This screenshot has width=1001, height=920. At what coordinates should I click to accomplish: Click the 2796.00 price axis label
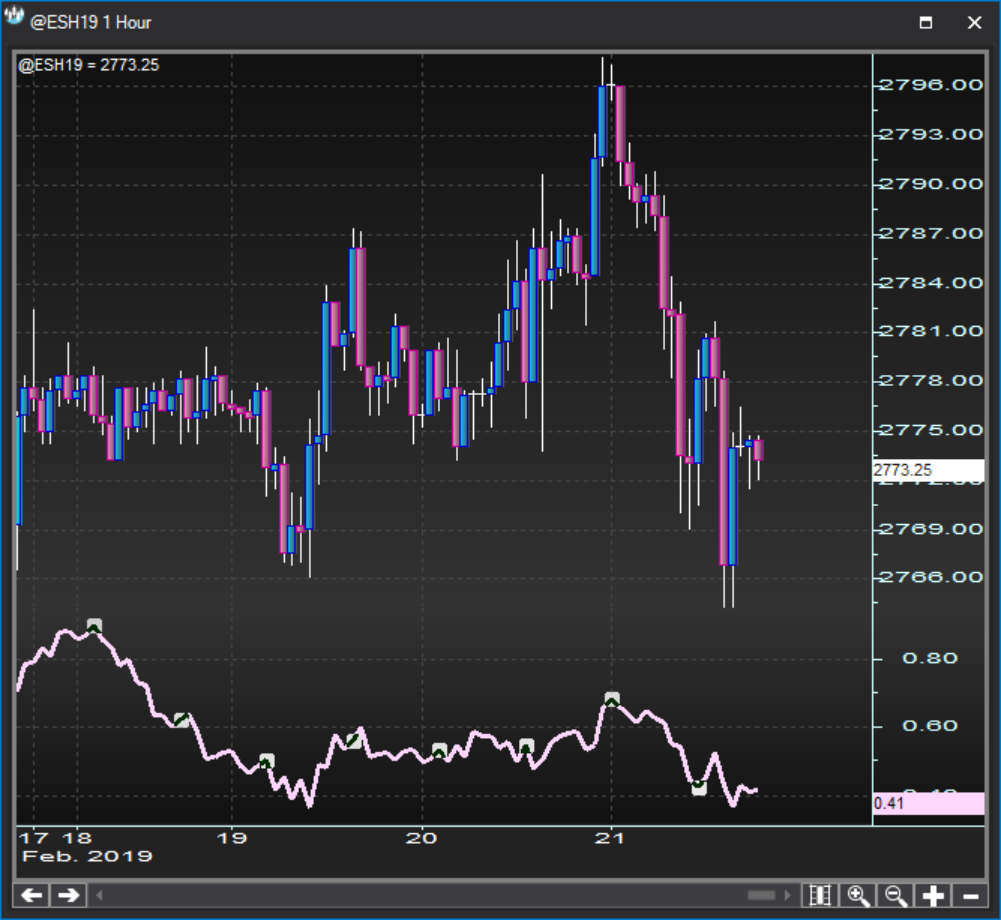[931, 85]
